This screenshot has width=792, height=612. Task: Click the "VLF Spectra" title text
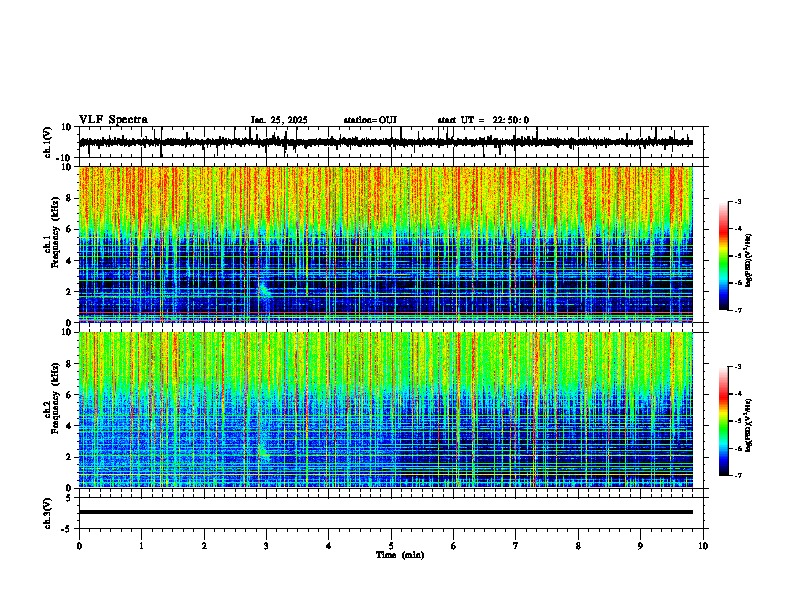113,120
